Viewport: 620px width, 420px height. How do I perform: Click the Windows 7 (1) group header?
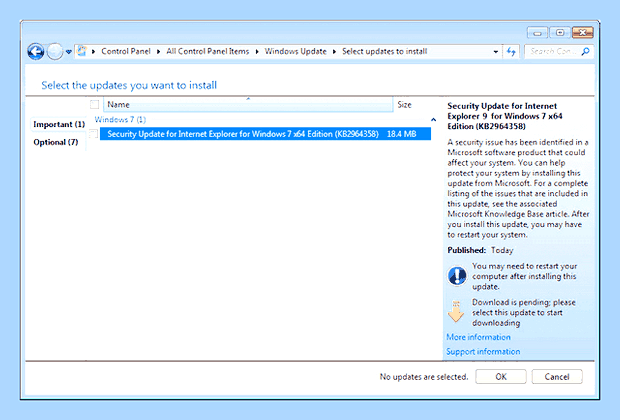coord(120,119)
